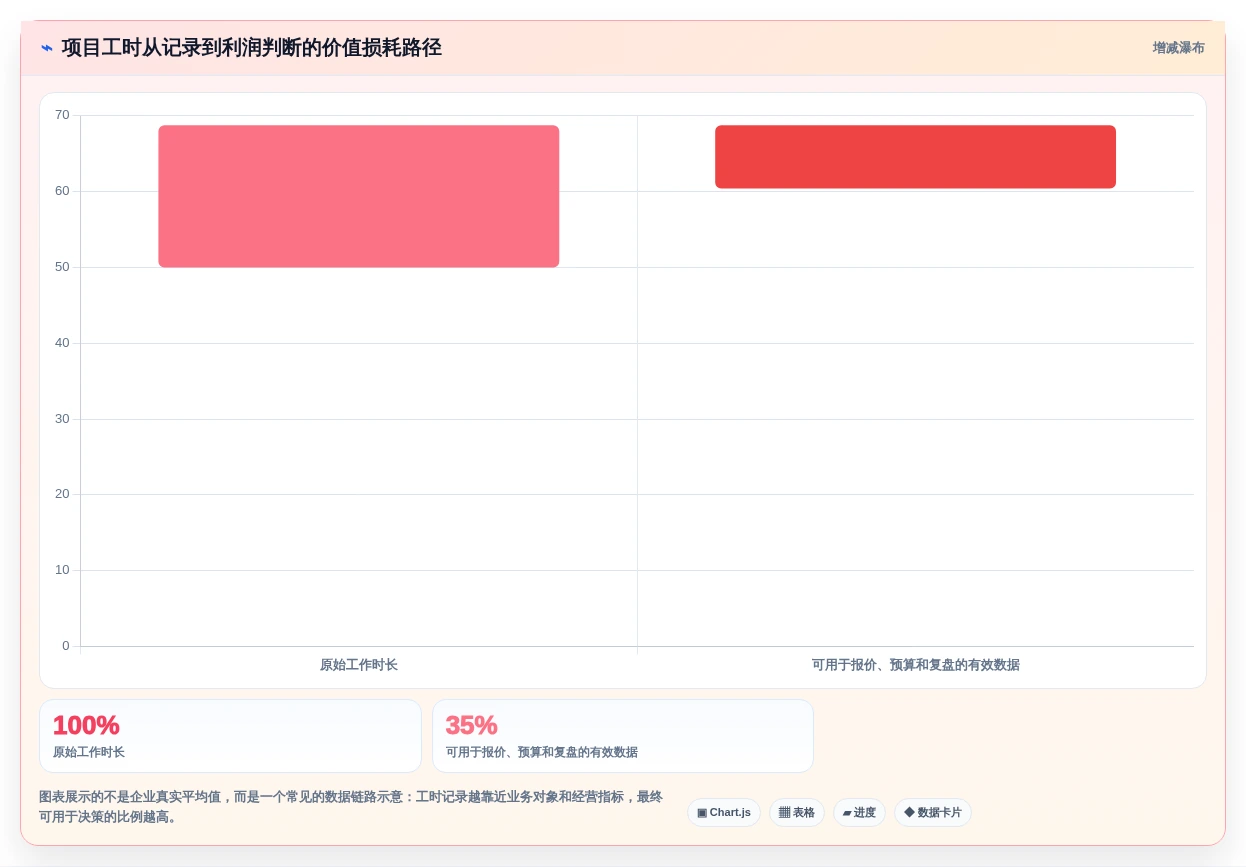
Task: Click the y-axis value 10
Action: 62,570
